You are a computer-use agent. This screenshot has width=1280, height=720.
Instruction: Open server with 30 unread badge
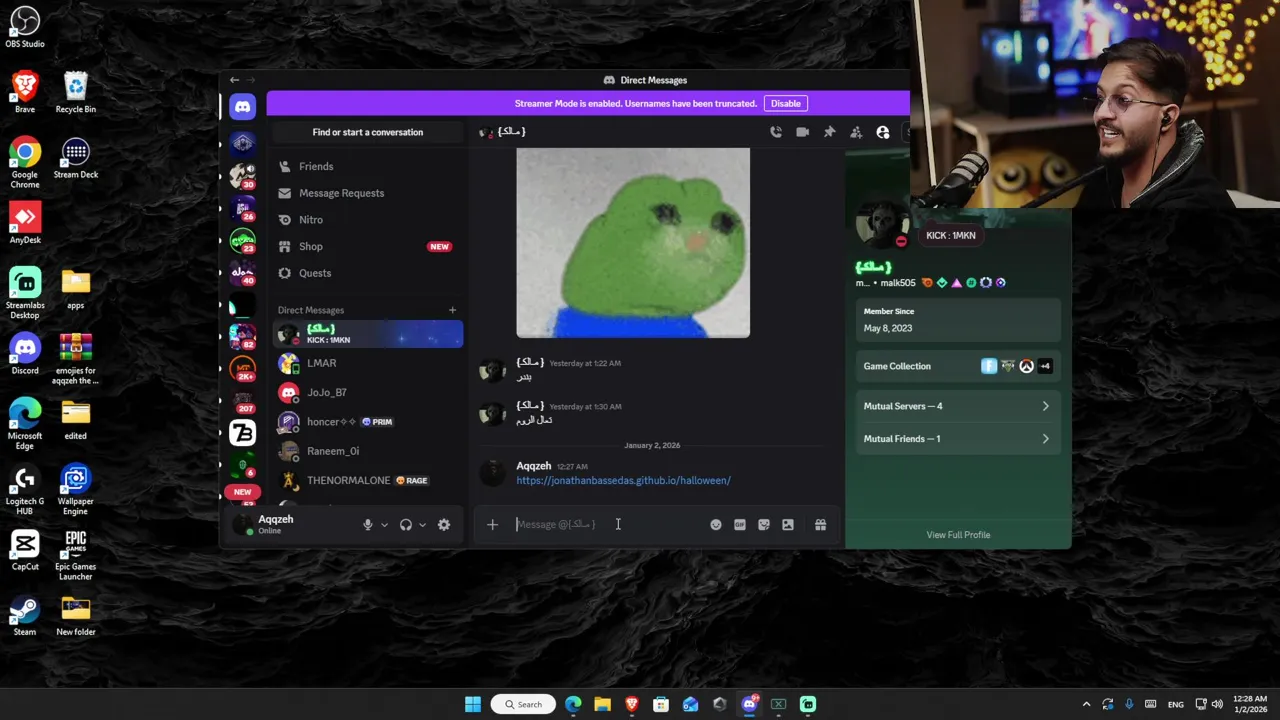point(242,175)
